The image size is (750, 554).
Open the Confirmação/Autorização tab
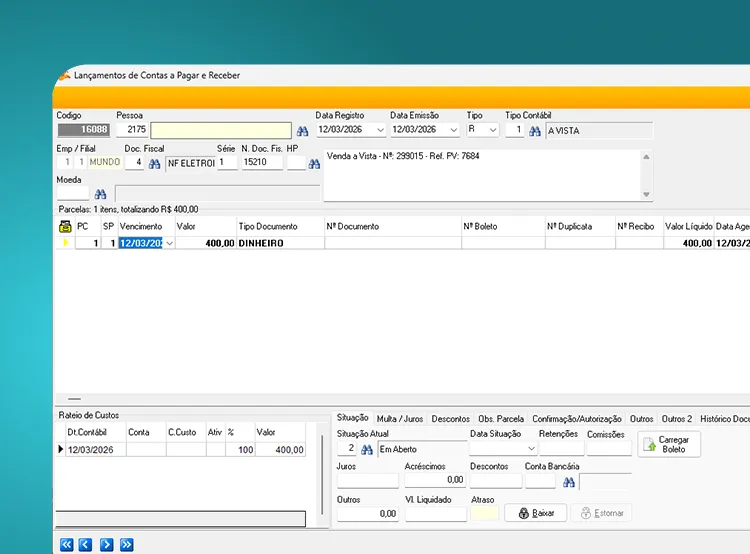[x=577, y=419]
